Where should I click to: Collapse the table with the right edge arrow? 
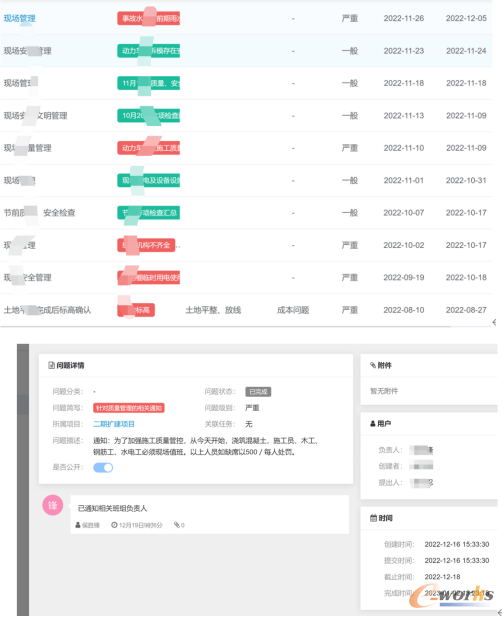click(x=495, y=322)
